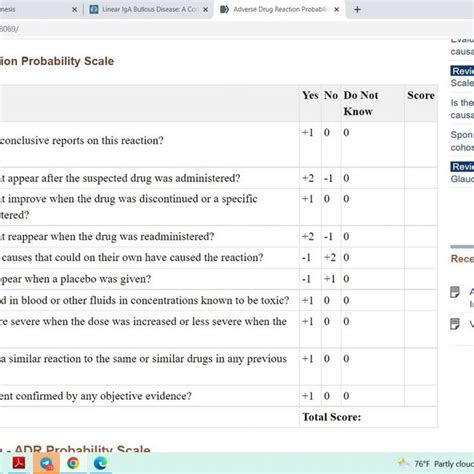Click +1 in the drug discontinued row
Screen dimensions: 474x474
point(308,199)
